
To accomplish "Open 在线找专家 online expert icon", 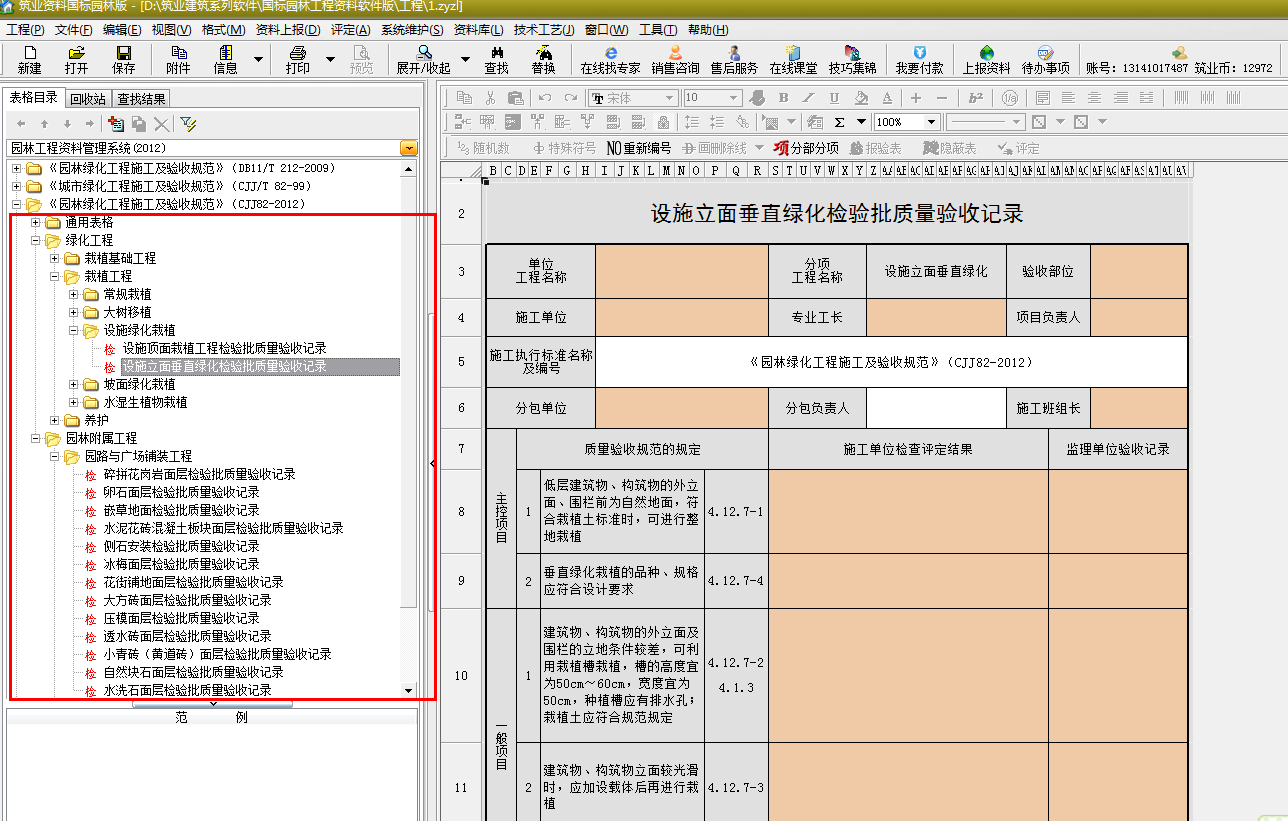I will (x=610, y=59).
